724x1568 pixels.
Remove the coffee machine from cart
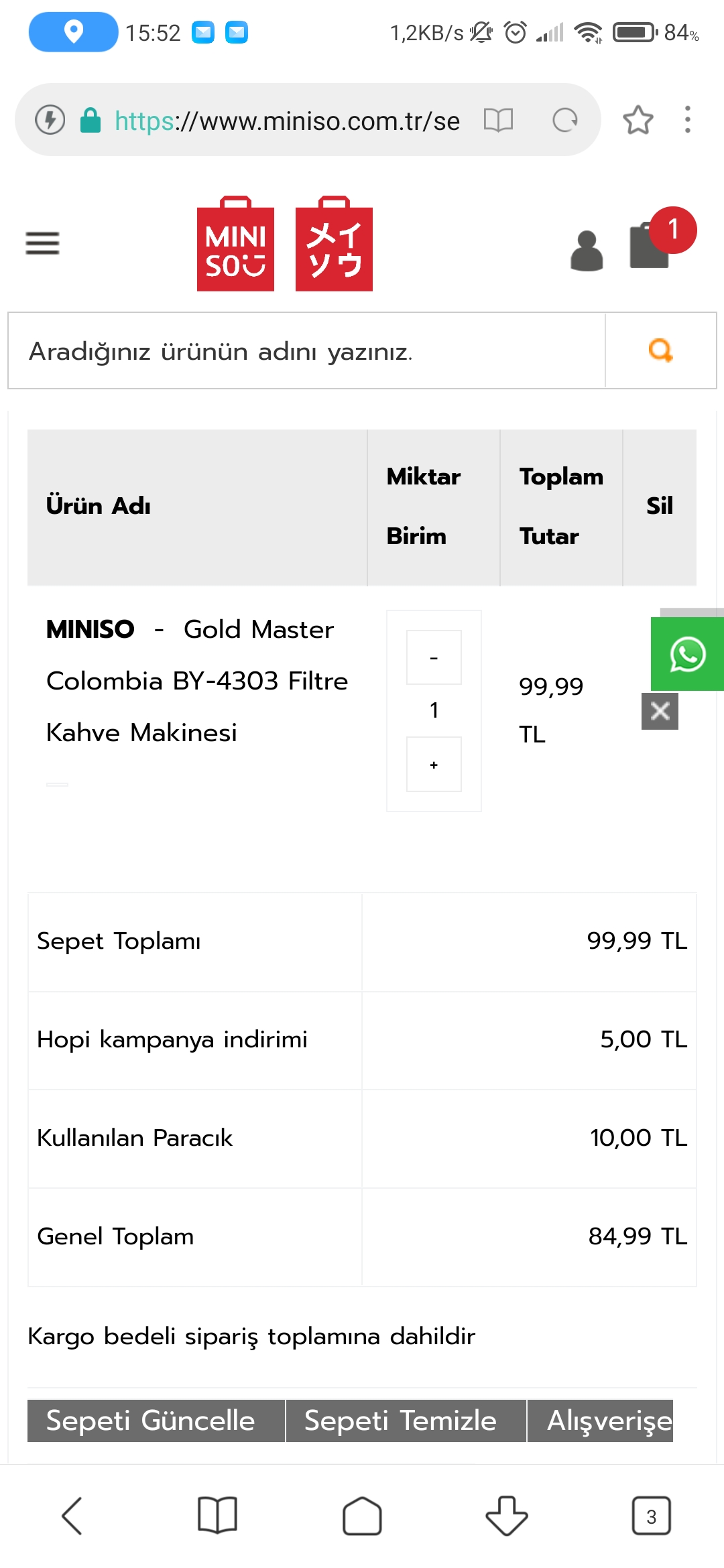pos(660,711)
